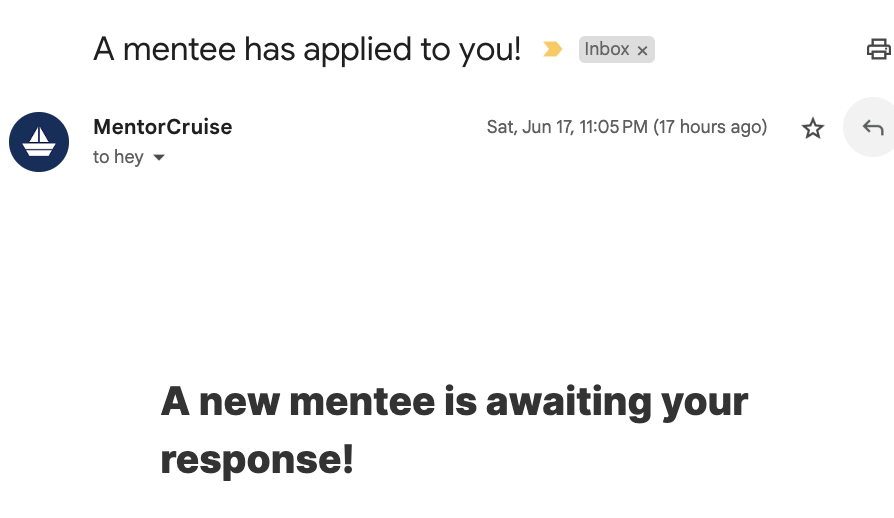Click the print all icon

(x=878, y=49)
